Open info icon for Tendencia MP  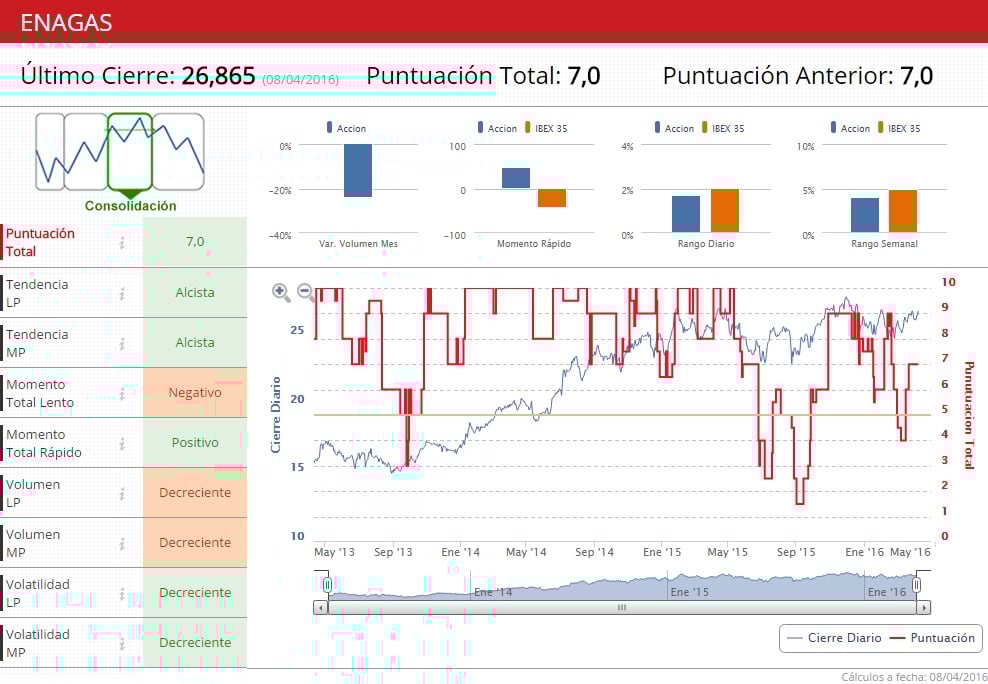point(122,344)
